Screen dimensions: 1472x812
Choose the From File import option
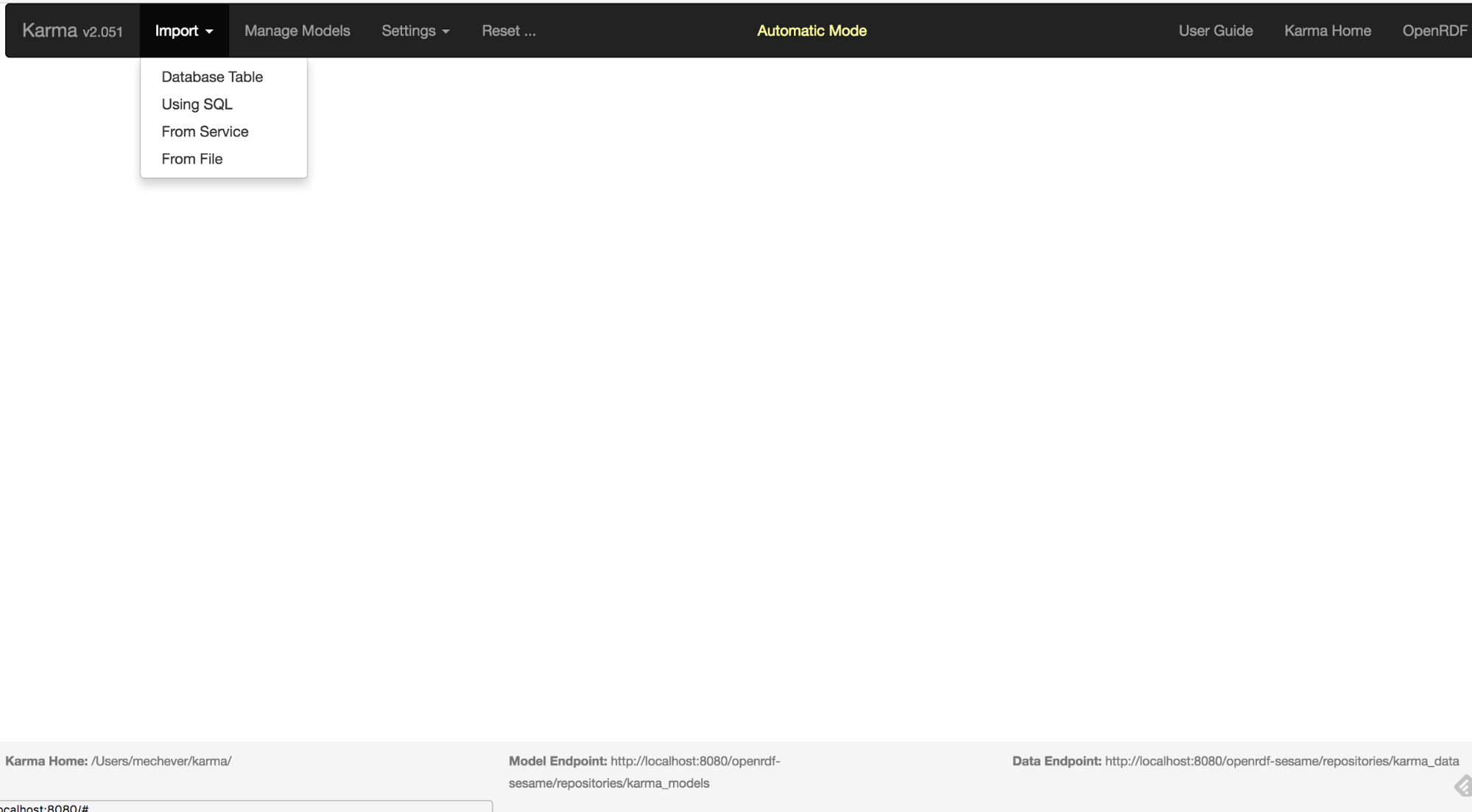(191, 158)
